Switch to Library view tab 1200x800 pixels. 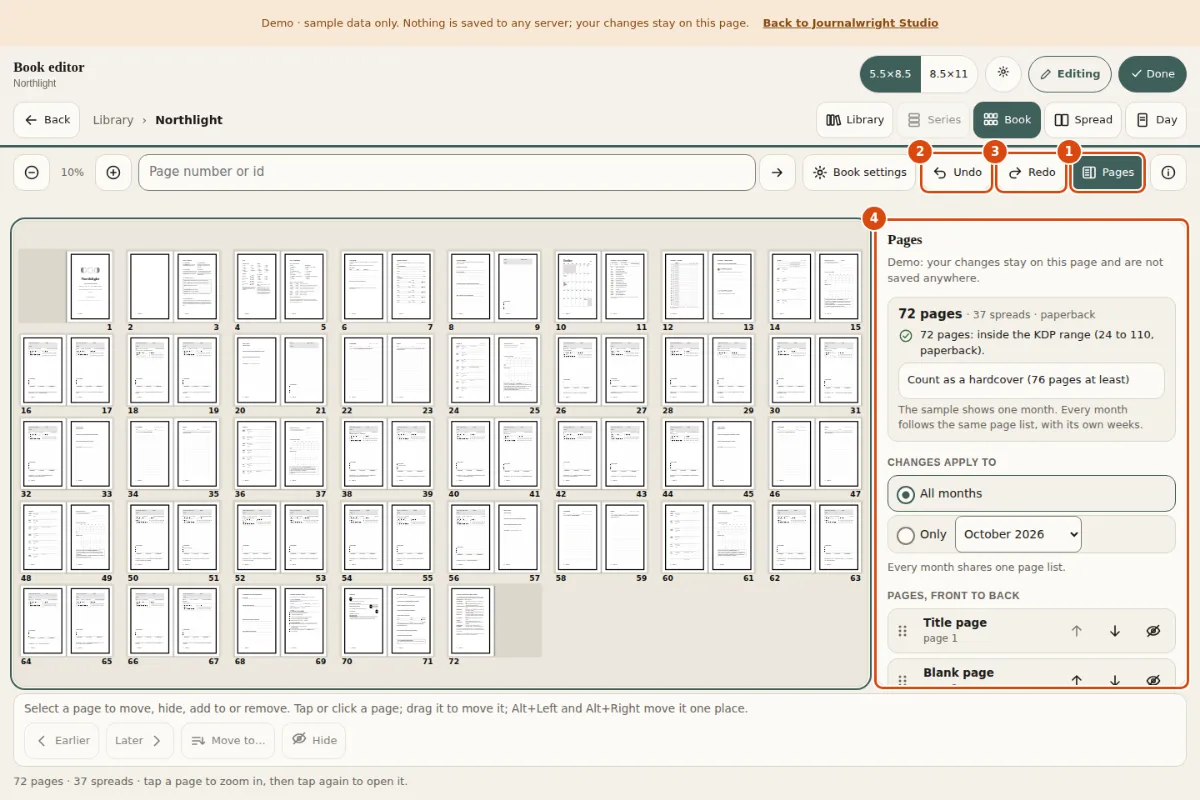tap(855, 120)
